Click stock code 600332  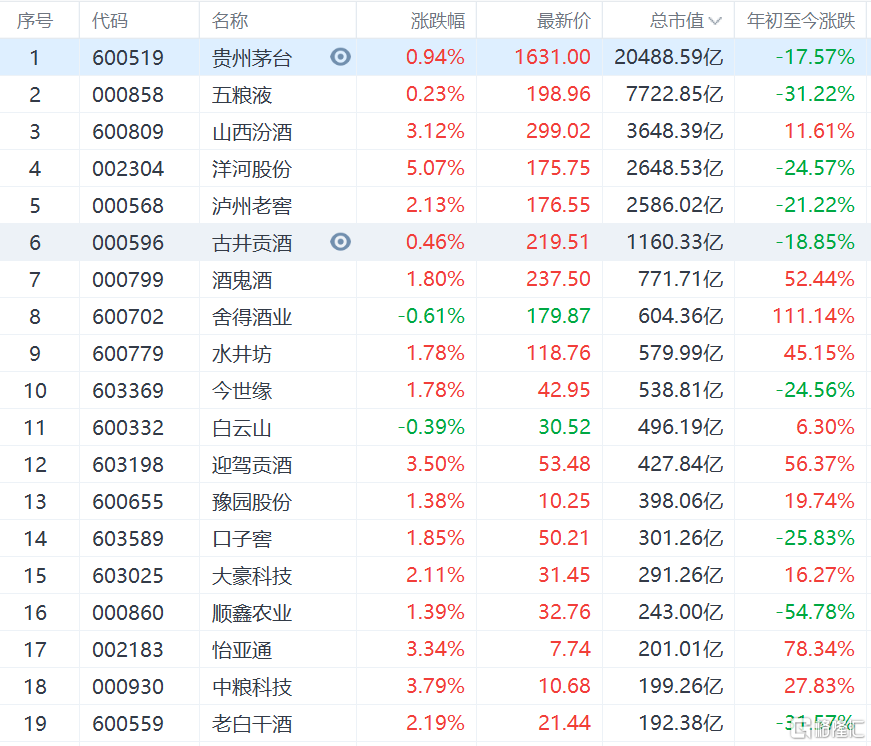pyautogui.click(x=128, y=428)
